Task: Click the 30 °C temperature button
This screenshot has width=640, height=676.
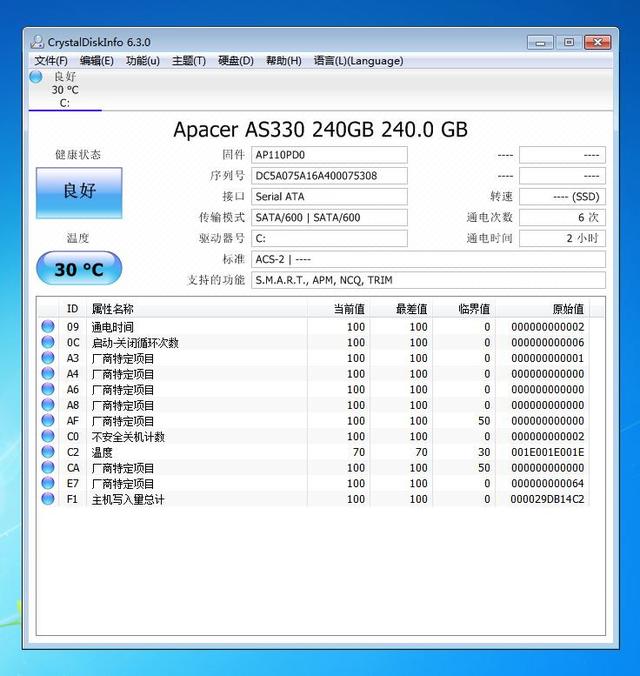Action: pos(79,269)
